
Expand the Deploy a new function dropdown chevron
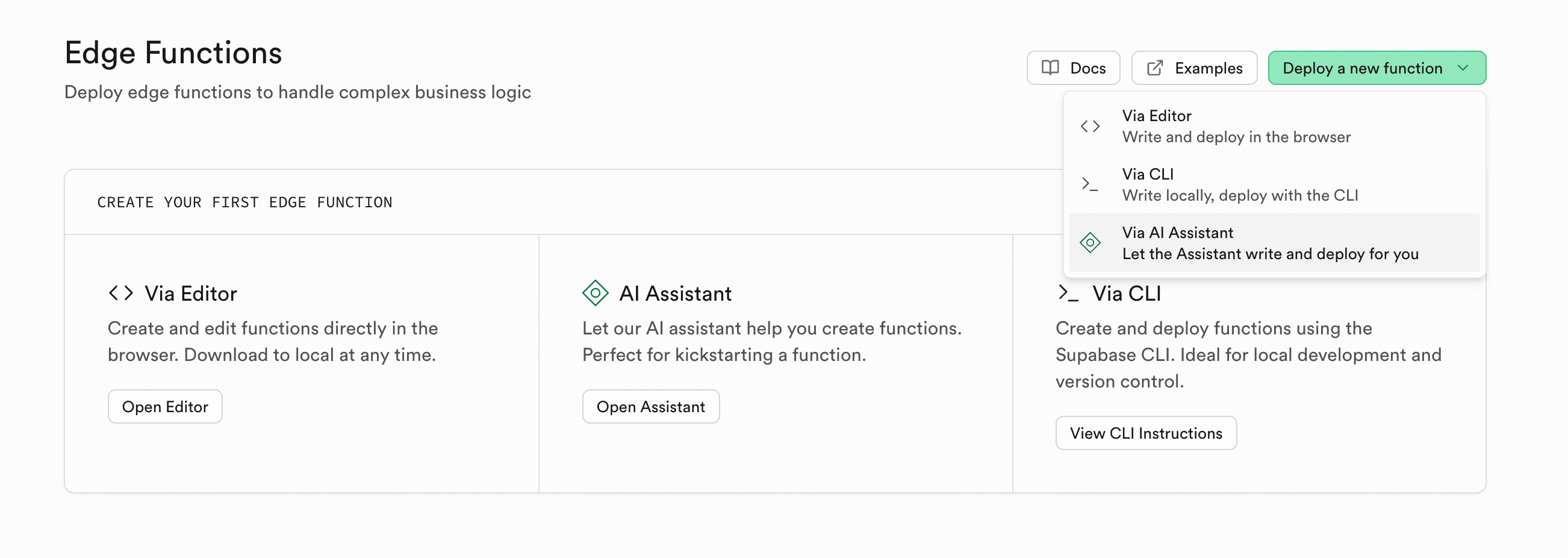coord(1463,67)
